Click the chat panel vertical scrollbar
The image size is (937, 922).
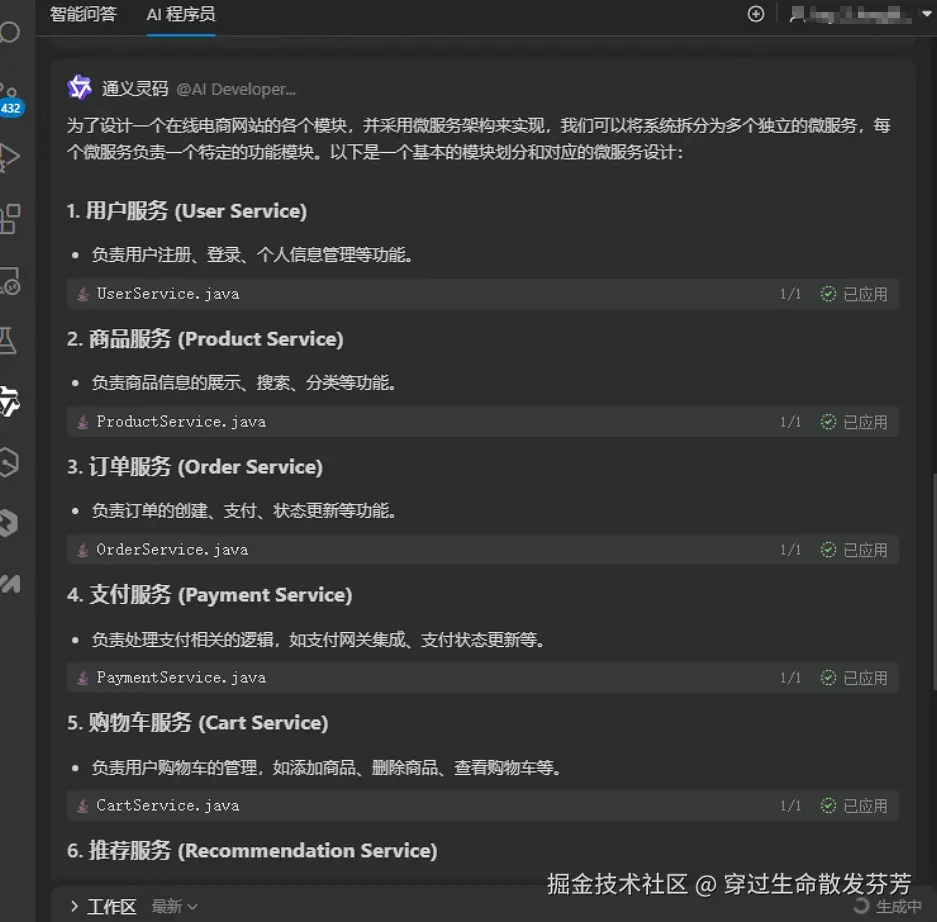934,583
